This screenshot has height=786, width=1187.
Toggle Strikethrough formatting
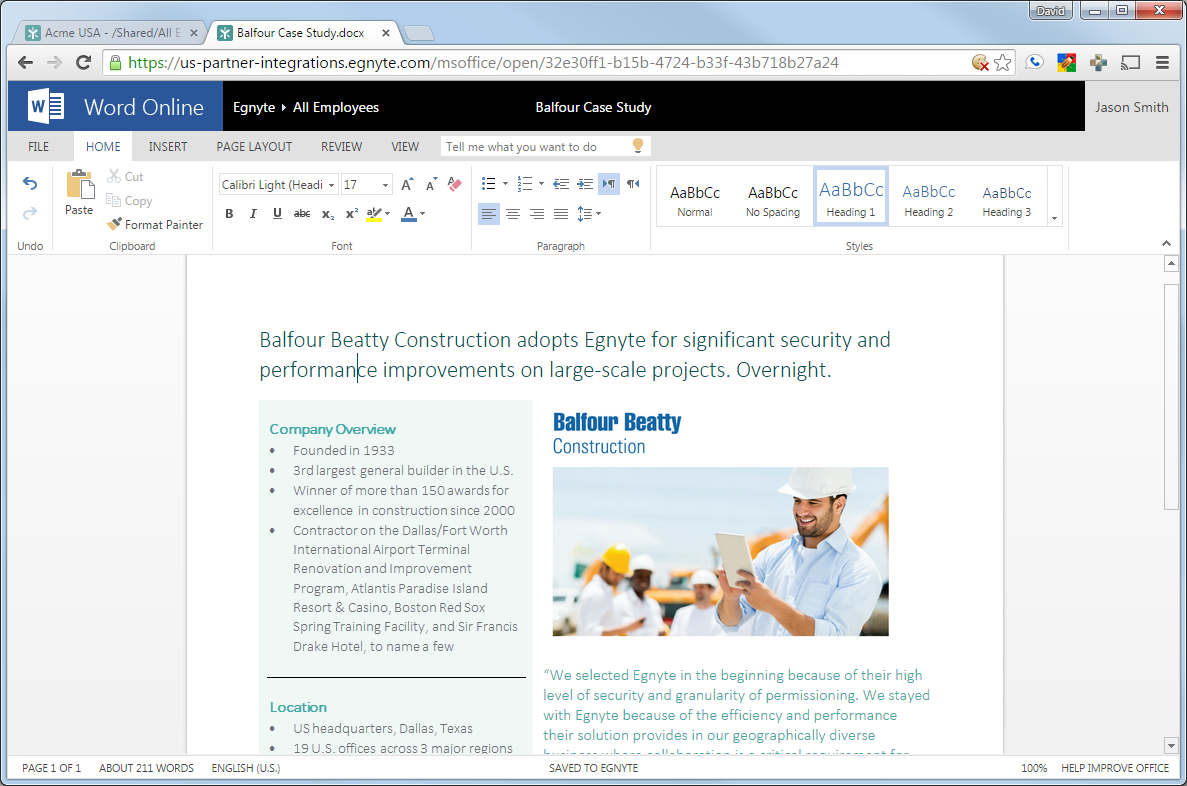point(302,214)
